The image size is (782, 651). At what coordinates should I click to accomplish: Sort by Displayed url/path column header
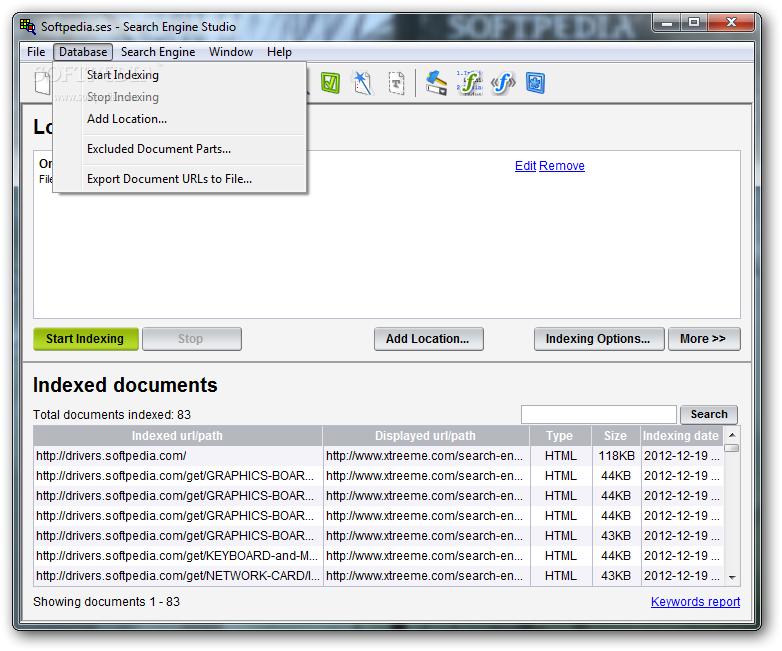point(425,435)
